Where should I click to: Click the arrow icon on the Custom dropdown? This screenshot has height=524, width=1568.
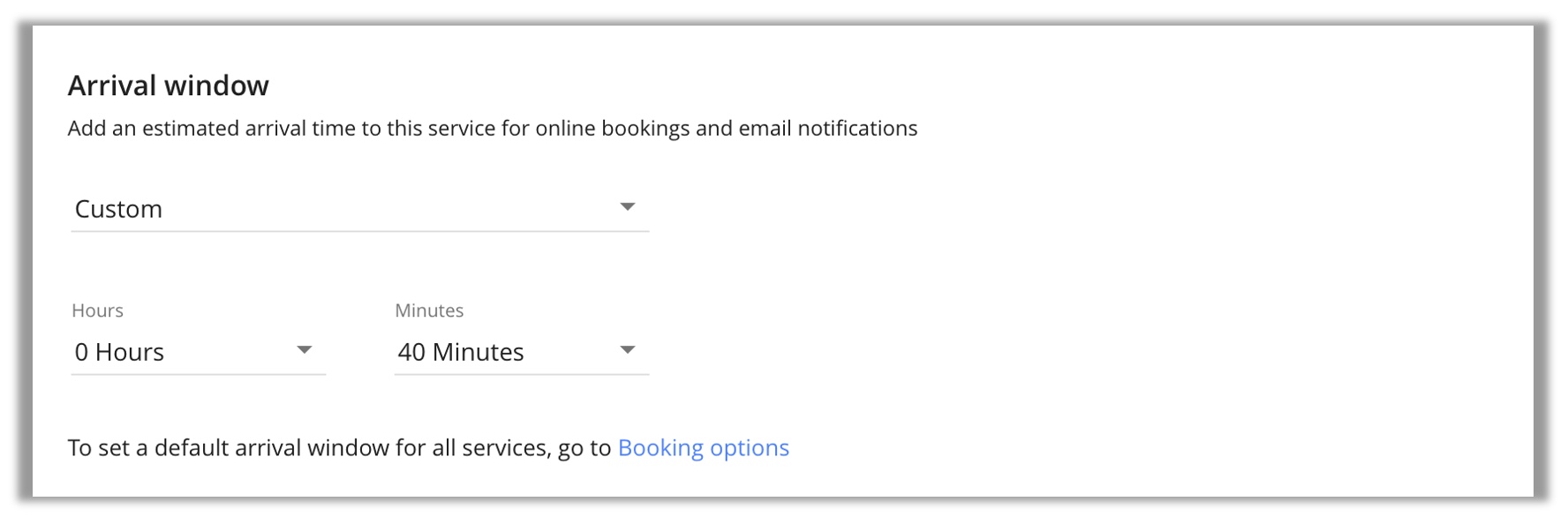(x=627, y=207)
